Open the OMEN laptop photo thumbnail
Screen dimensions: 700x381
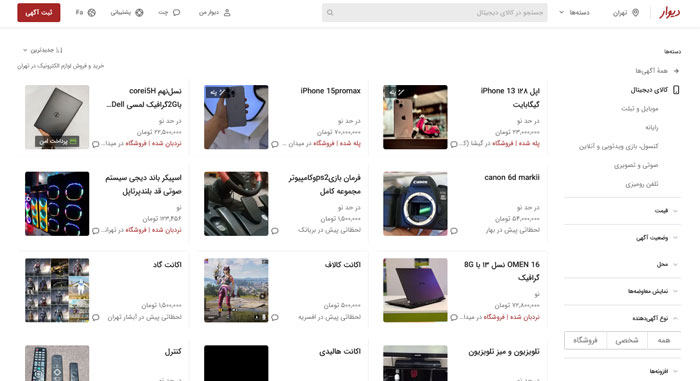coord(415,290)
